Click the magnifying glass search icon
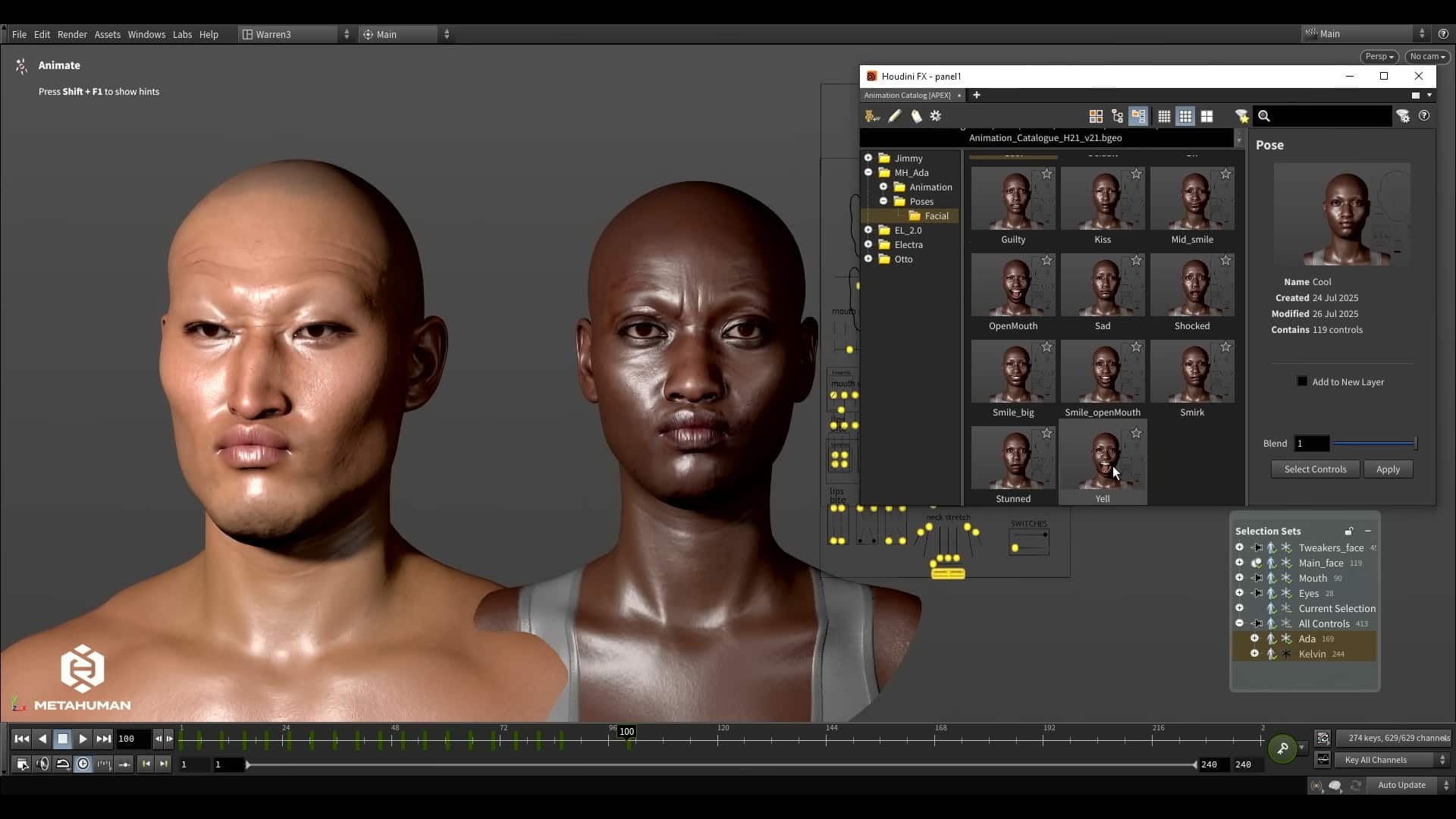1456x819 pixels. click(1264, 116)
